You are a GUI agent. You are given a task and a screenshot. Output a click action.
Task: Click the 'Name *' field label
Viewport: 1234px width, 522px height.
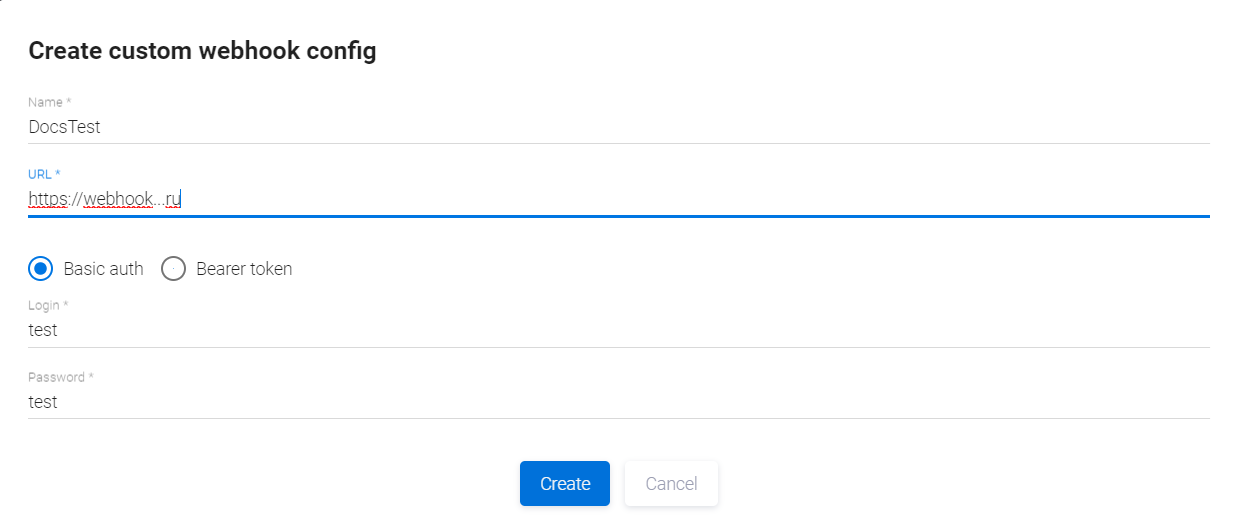[x=50, y=103]
